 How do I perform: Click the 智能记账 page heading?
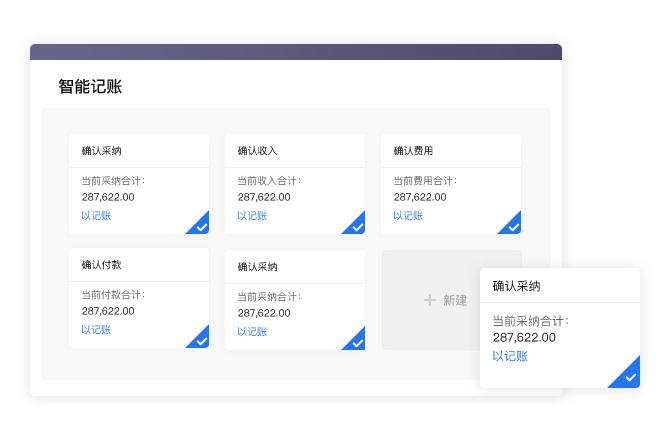(x=90, y=87)
